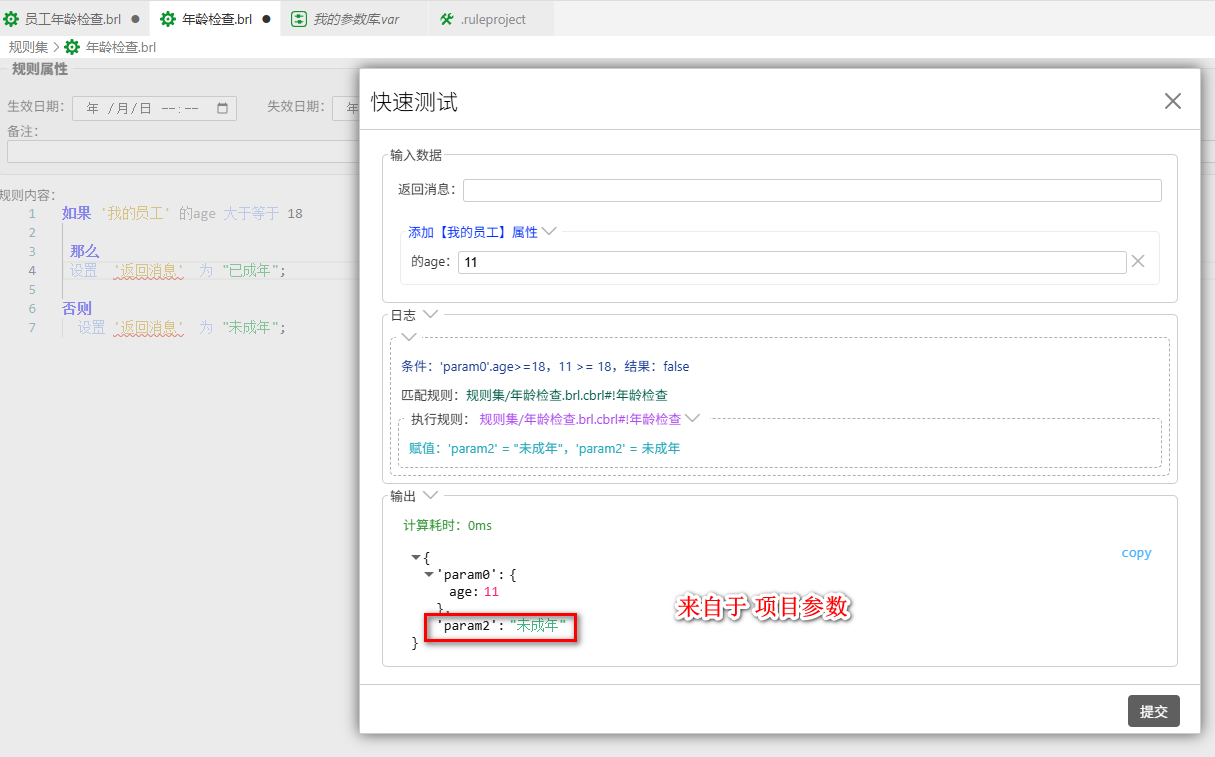Image resolution: width=1215 pixels, height=757 pixels.
Task: Click the .ruleproject tools icon
Action: [x=447, y=19]
